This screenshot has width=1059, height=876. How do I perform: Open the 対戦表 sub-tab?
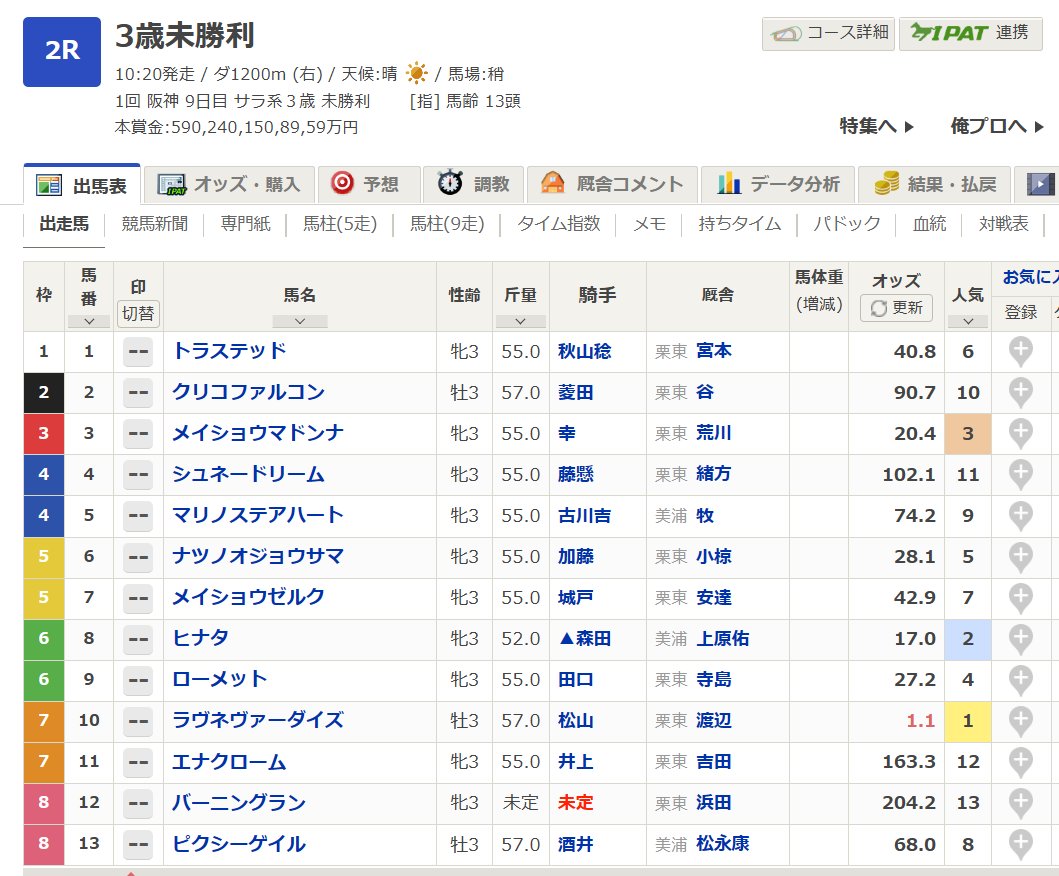(1004, 224)
